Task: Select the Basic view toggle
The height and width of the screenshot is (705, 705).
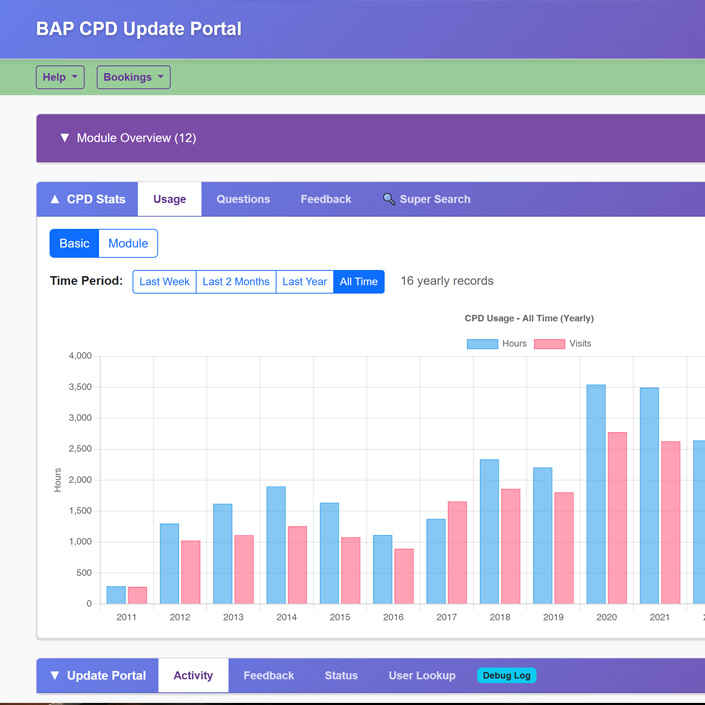Action: point(74,243)
